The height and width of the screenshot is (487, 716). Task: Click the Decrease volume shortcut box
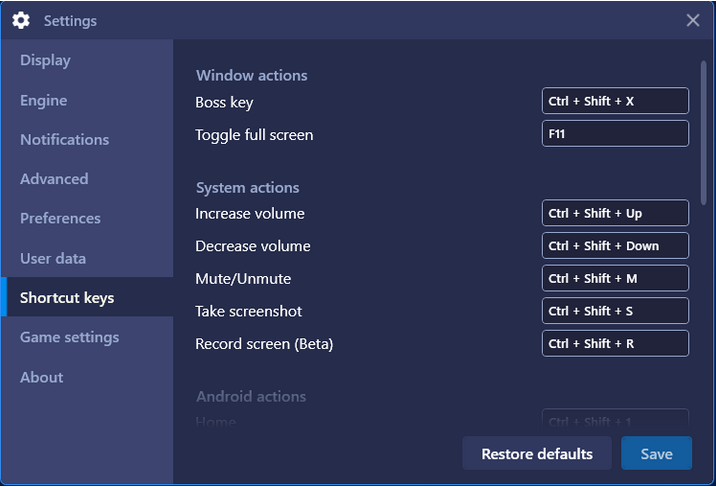coord(615,246)
